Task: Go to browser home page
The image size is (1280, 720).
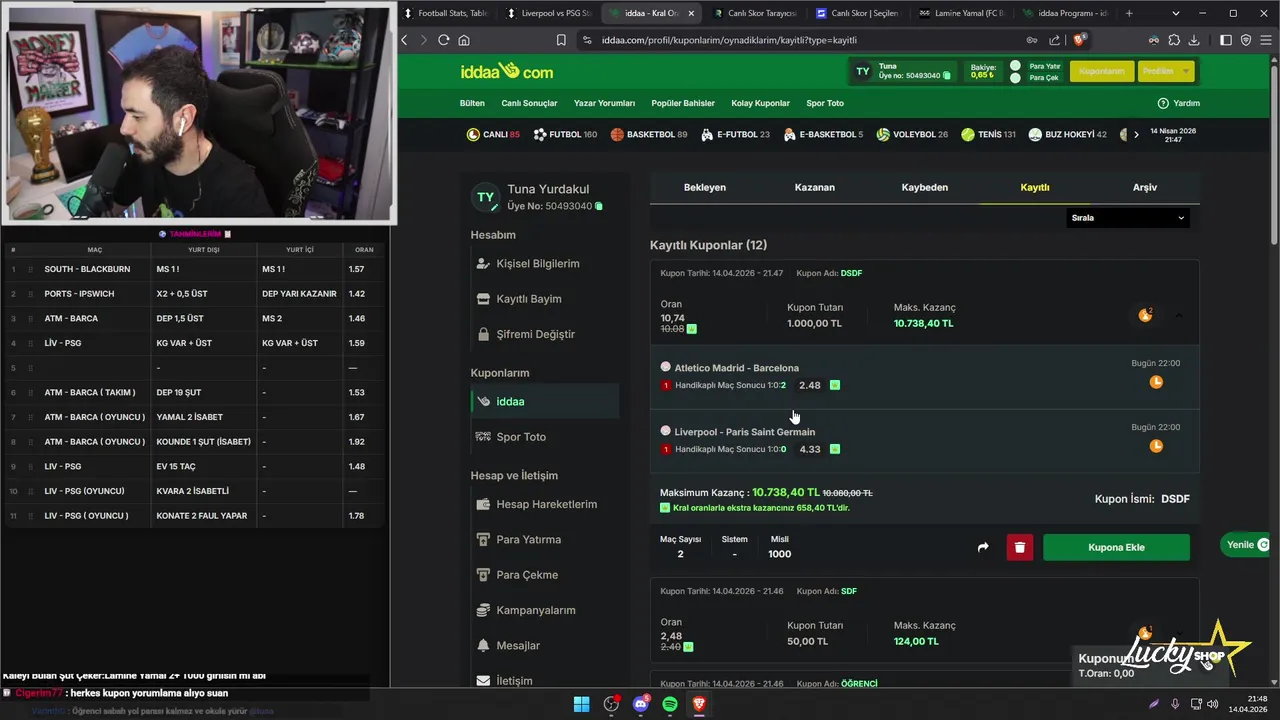Action: (x=464, y=40)
